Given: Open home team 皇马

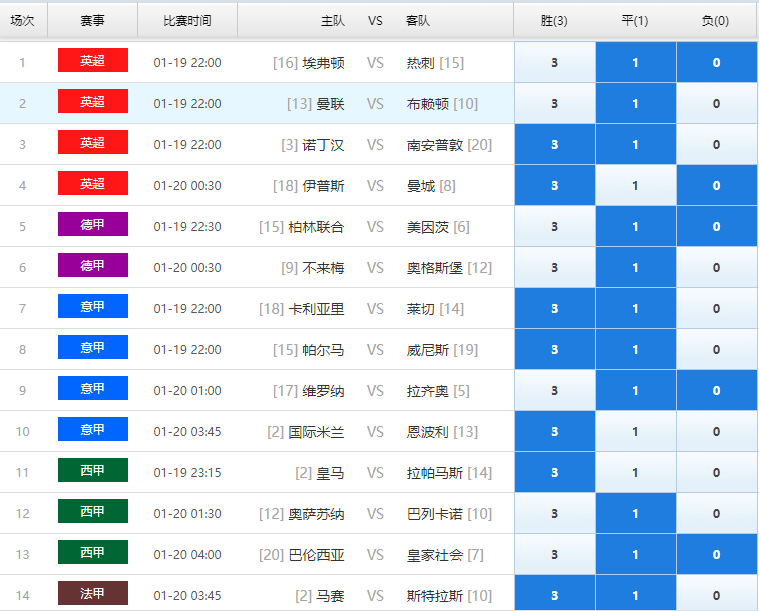Looking at the screenshot, I should click(330, 473).
